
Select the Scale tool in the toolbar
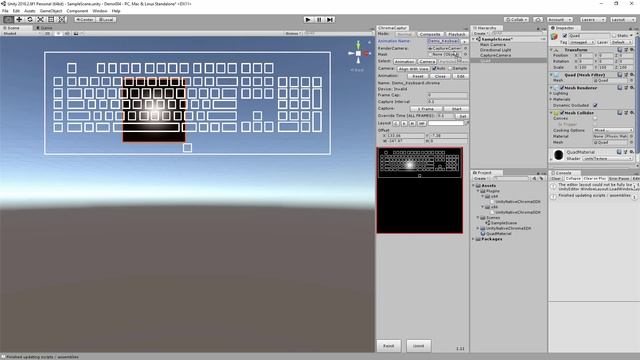coord(40,20)
